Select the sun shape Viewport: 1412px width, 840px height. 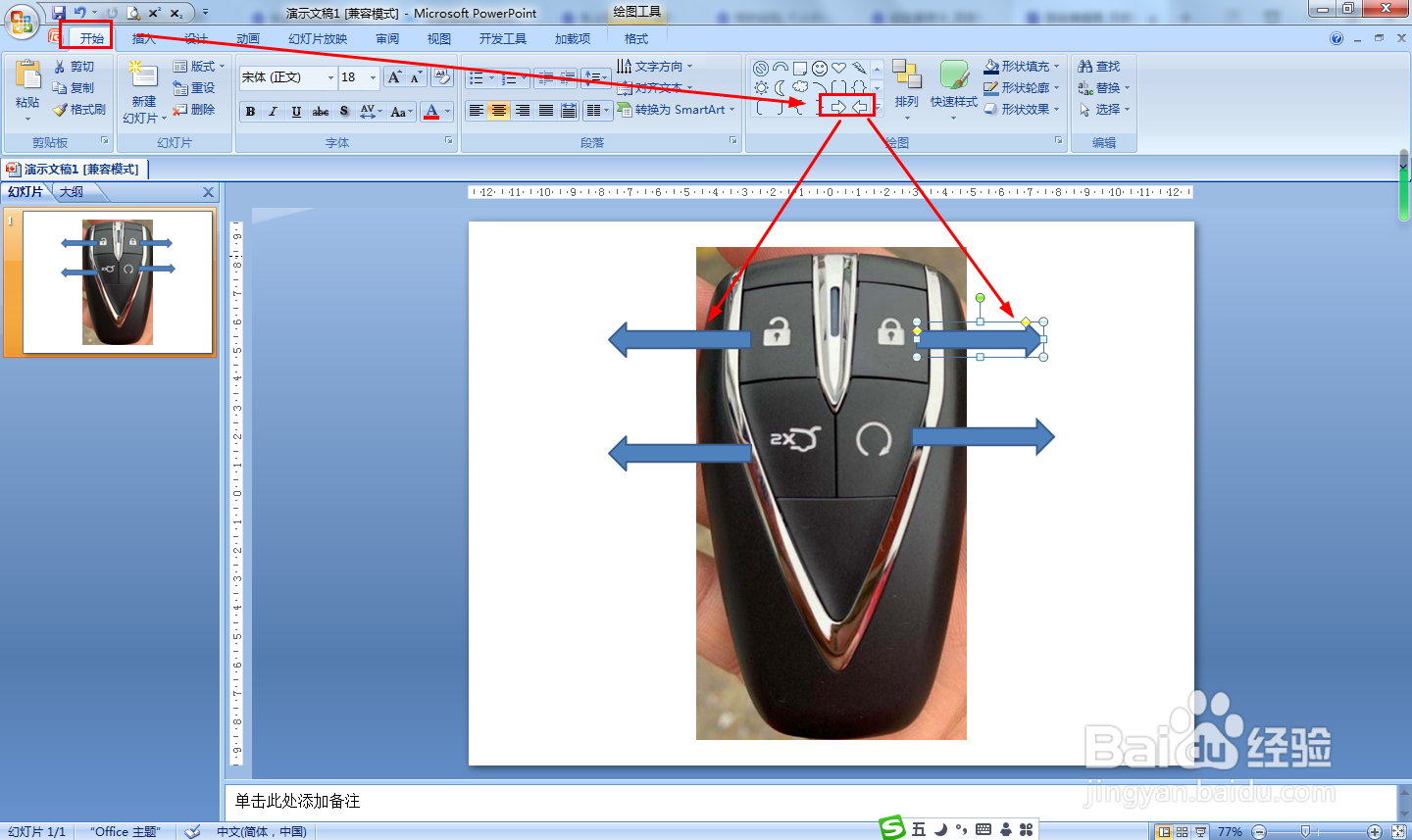tap(761, 87)
